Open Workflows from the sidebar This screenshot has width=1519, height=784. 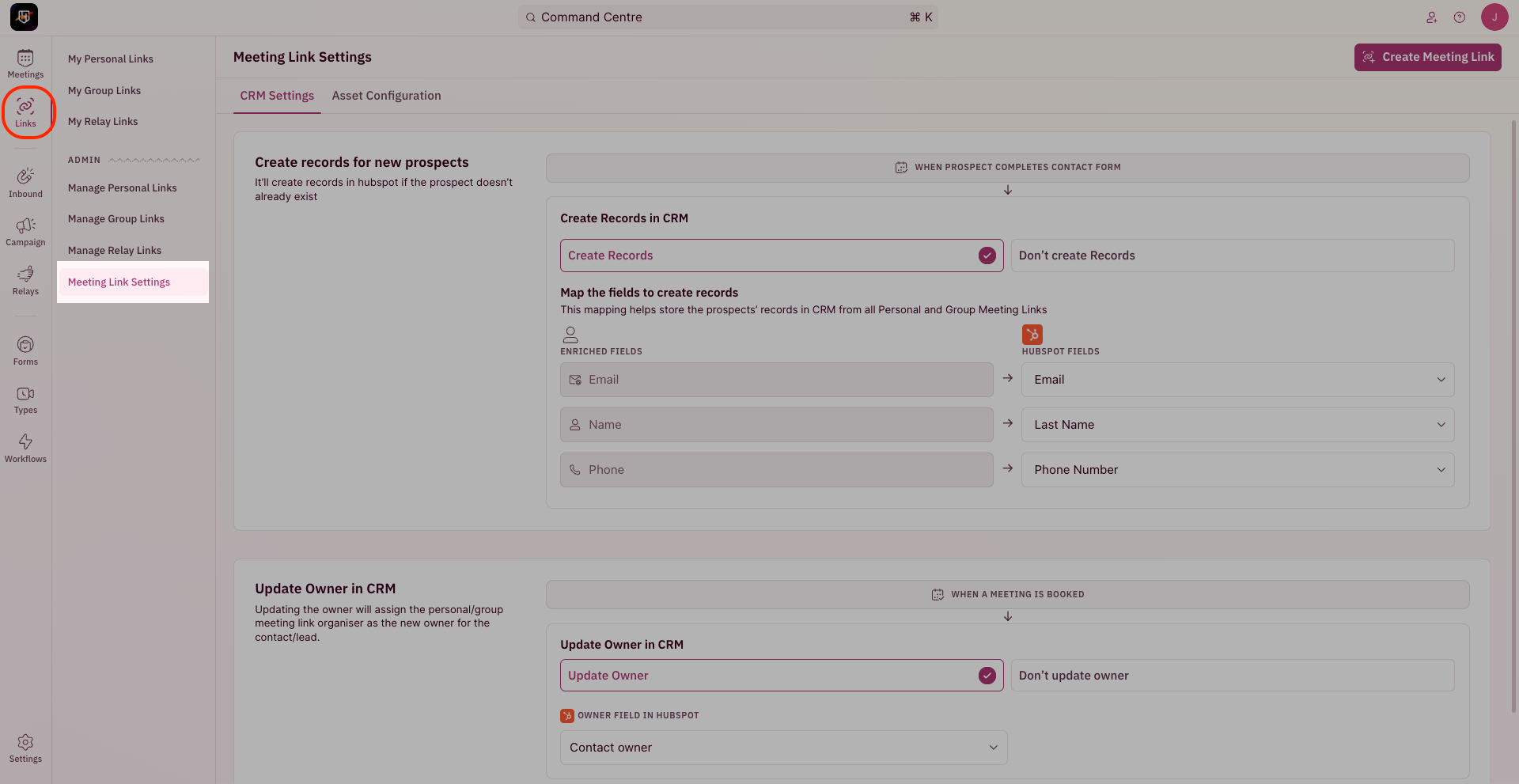click(25, 448)
